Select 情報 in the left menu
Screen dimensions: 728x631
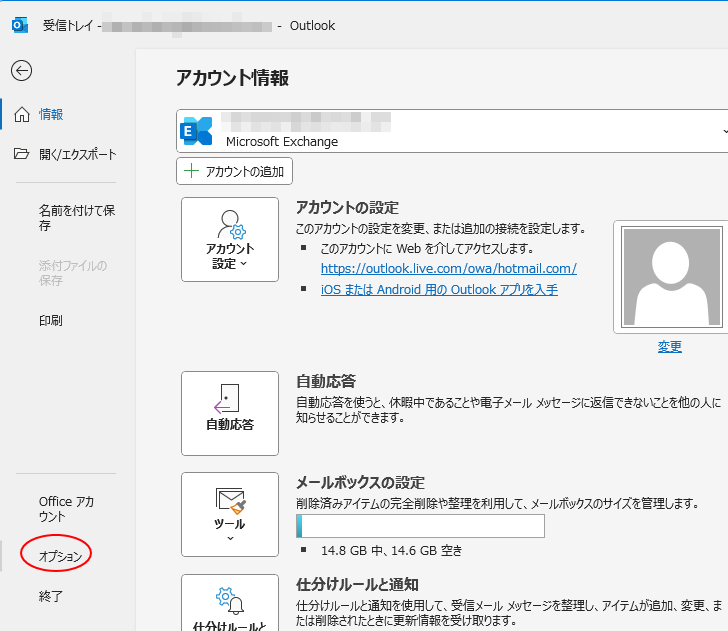(51, 115)
